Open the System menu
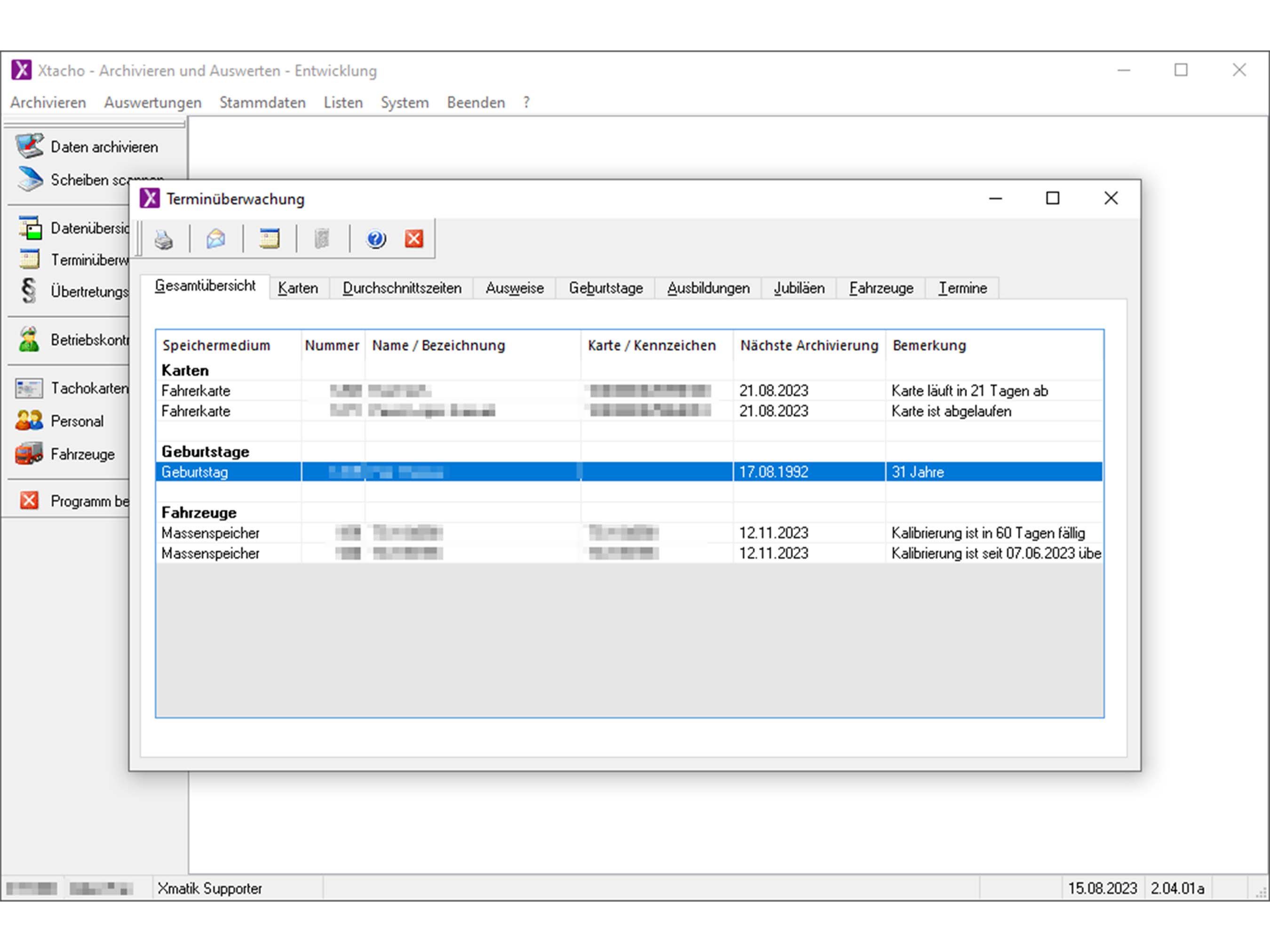The image size is (1270, 952). [x=405, y=103]
